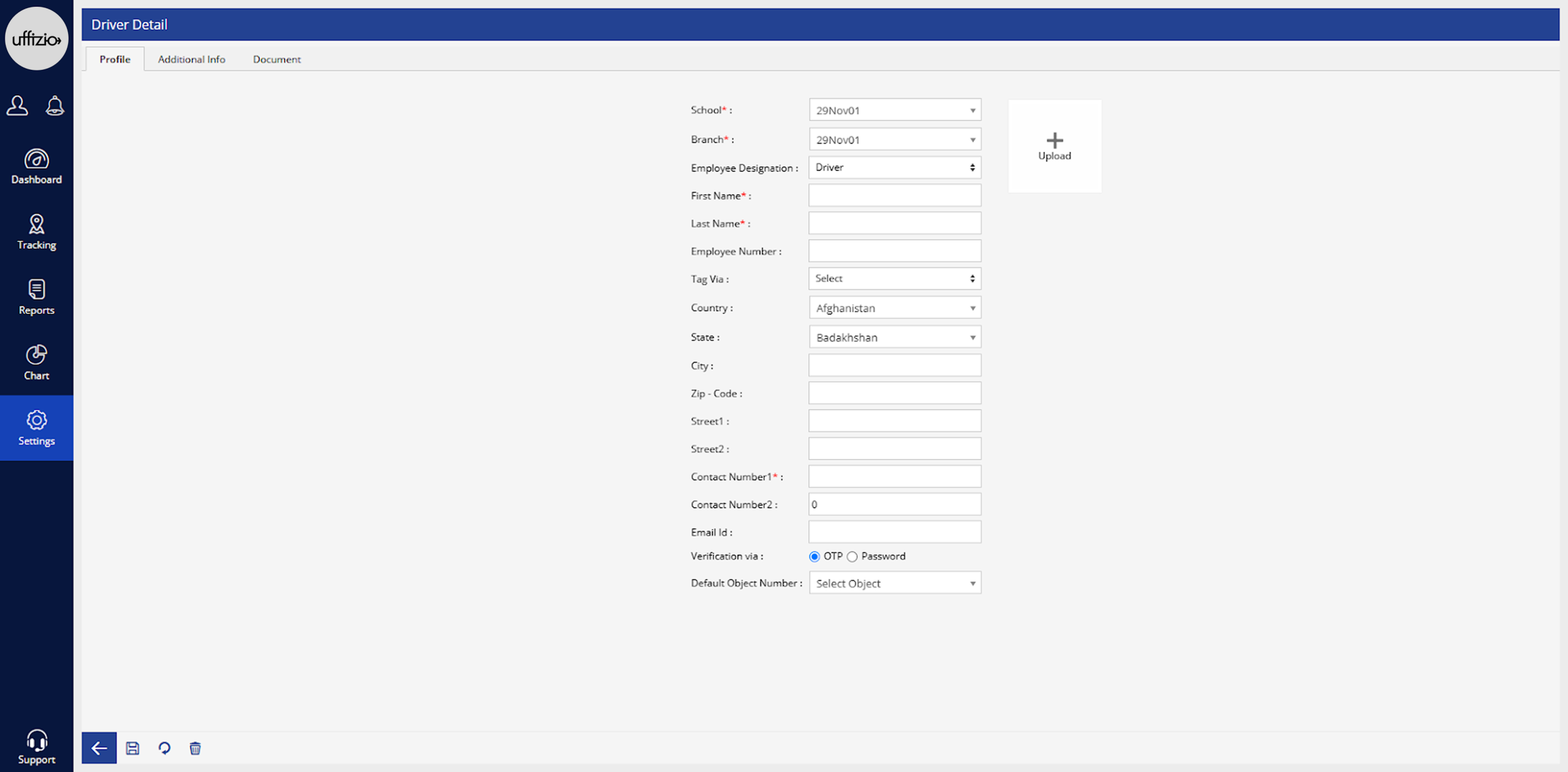Click the refresh reset icon
This screenshot has height=772, width=1568.
(164, 748)
